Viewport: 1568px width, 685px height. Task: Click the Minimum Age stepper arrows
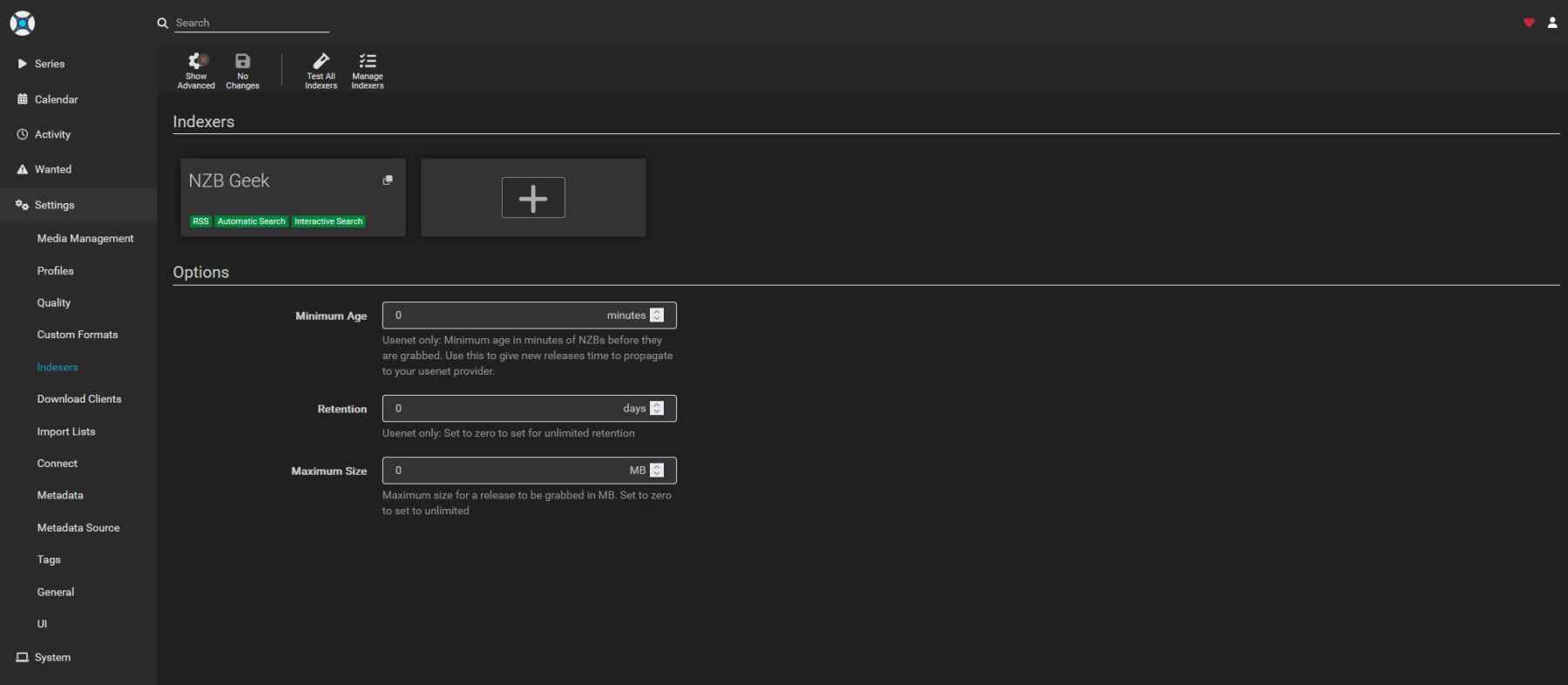657,315
